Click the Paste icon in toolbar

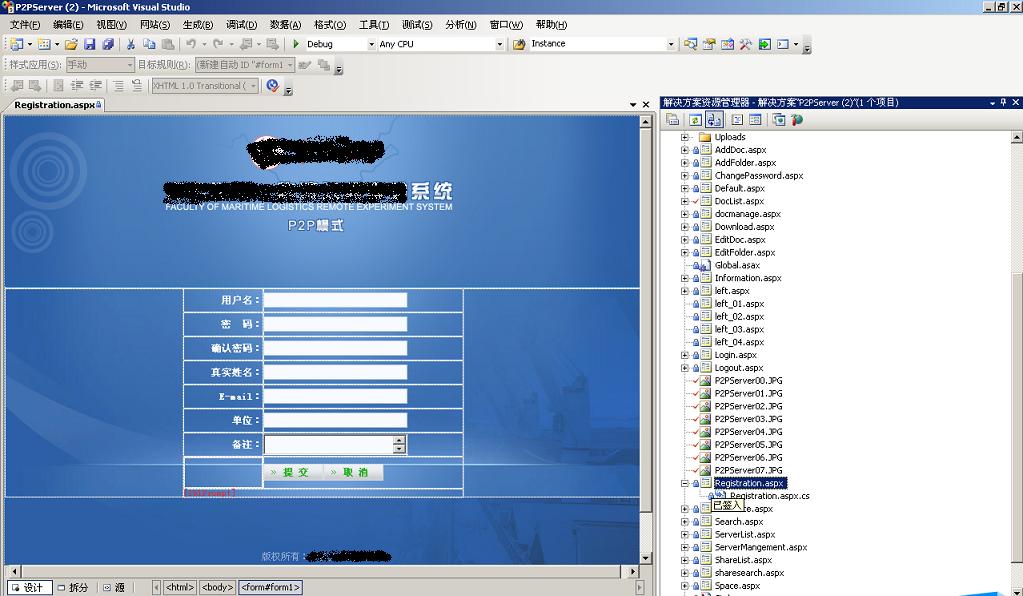tap(168, 44)
